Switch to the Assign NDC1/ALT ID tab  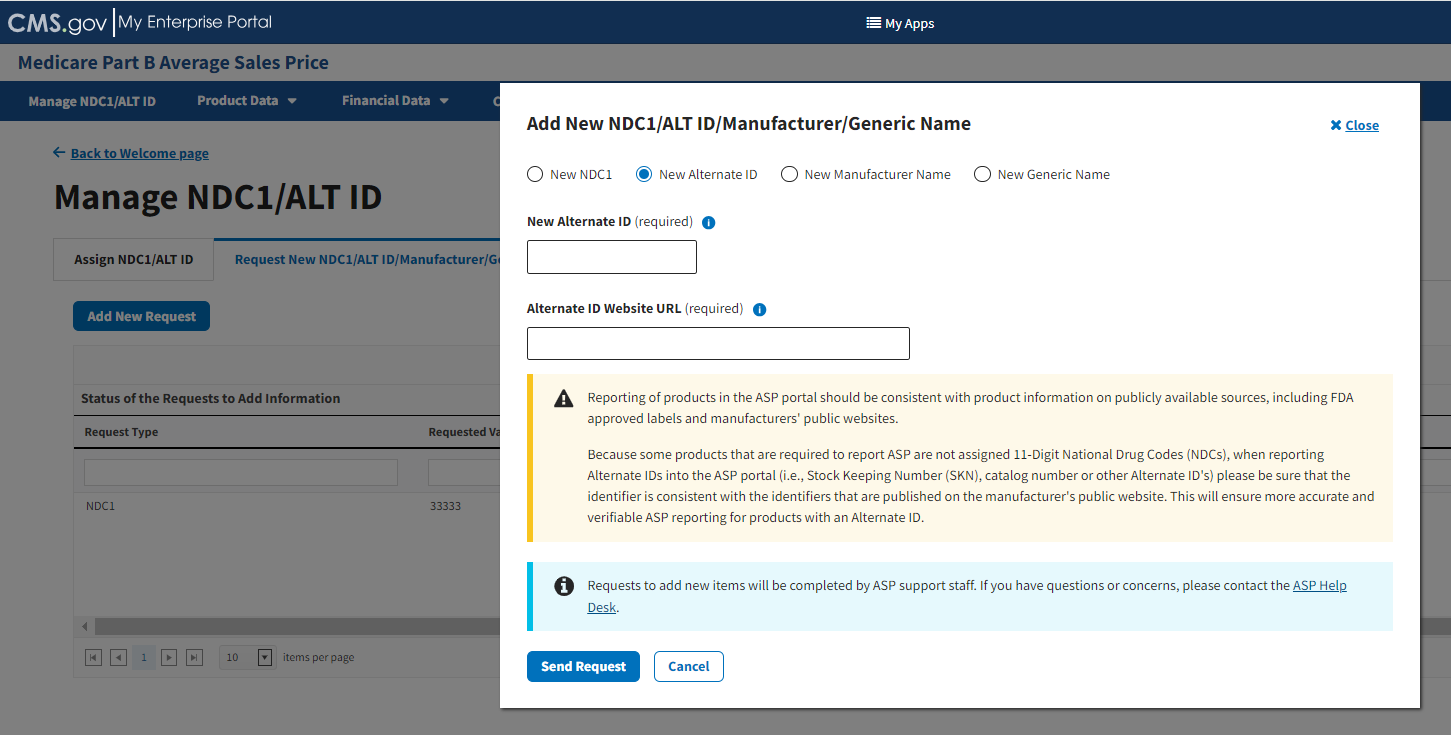pos(133,259)
